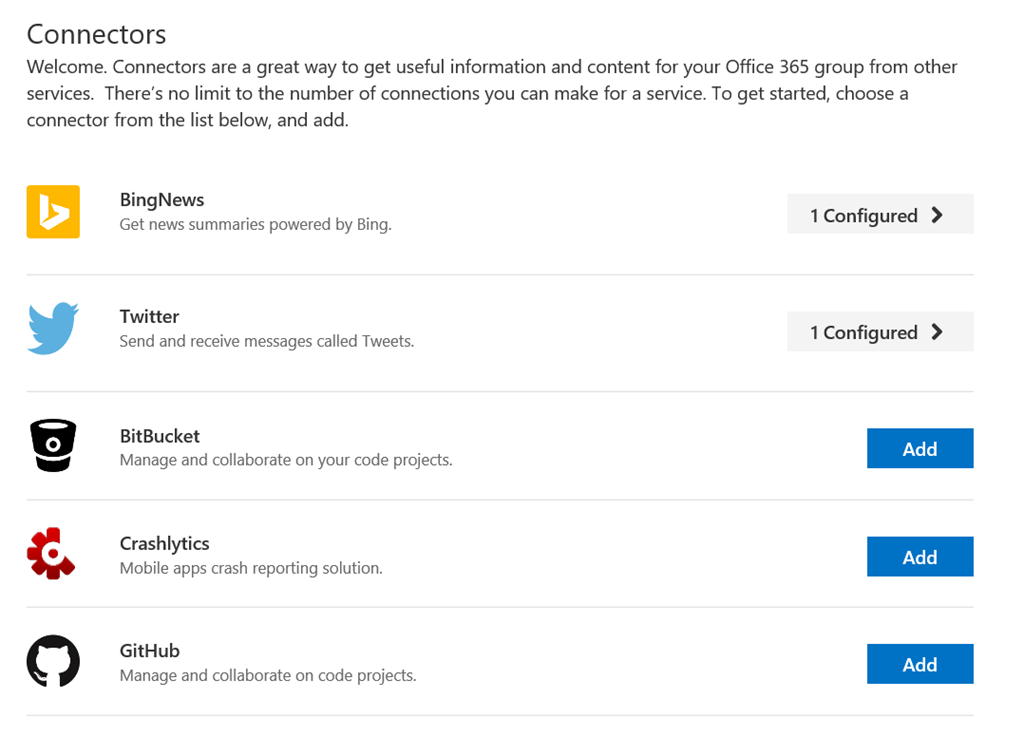Click 'Manage and collaborate on code projects.' GitHub description
Screen dimensions: 1024x737
268,676
